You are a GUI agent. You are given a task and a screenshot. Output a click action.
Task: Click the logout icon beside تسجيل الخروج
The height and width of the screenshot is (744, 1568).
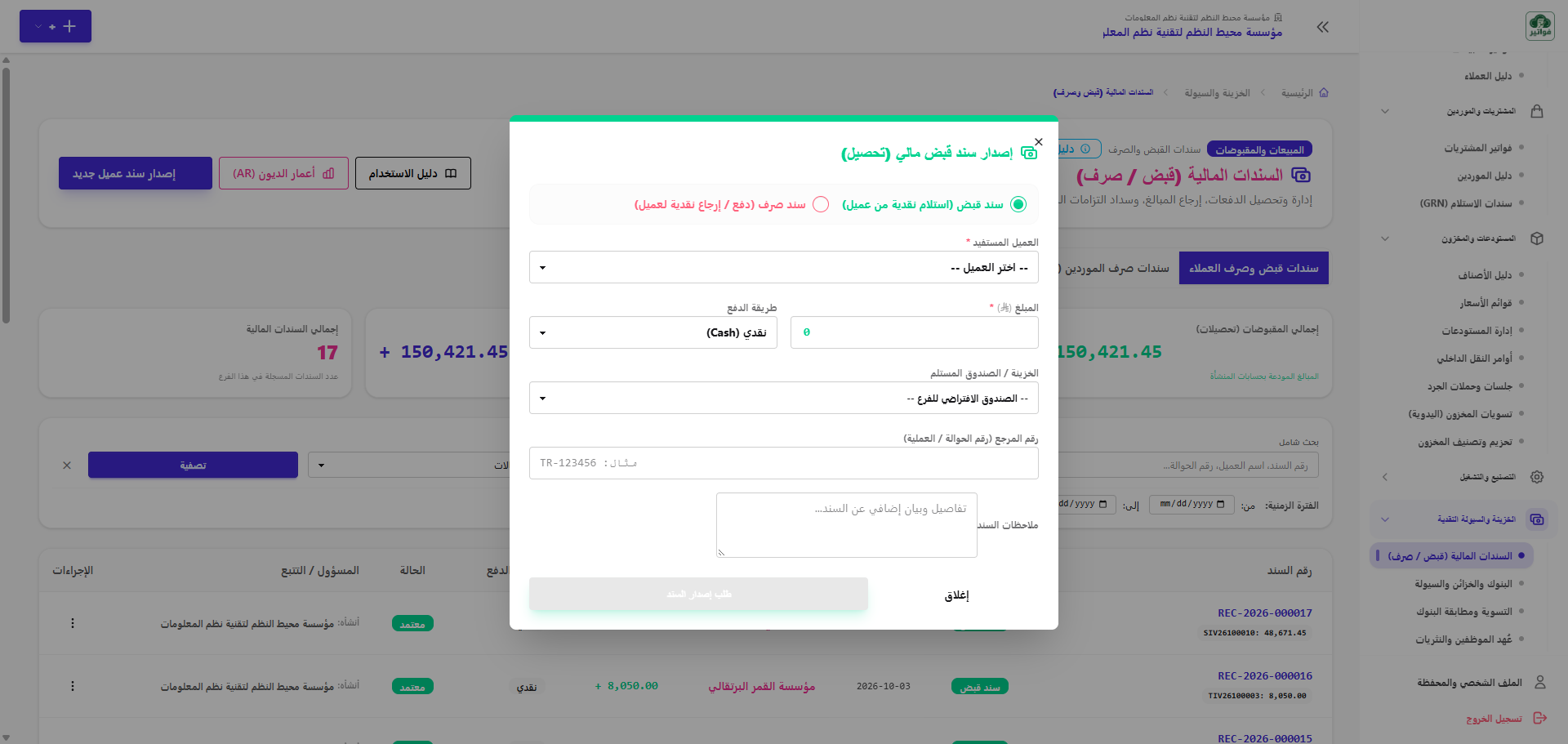(x=1540, y=718)
